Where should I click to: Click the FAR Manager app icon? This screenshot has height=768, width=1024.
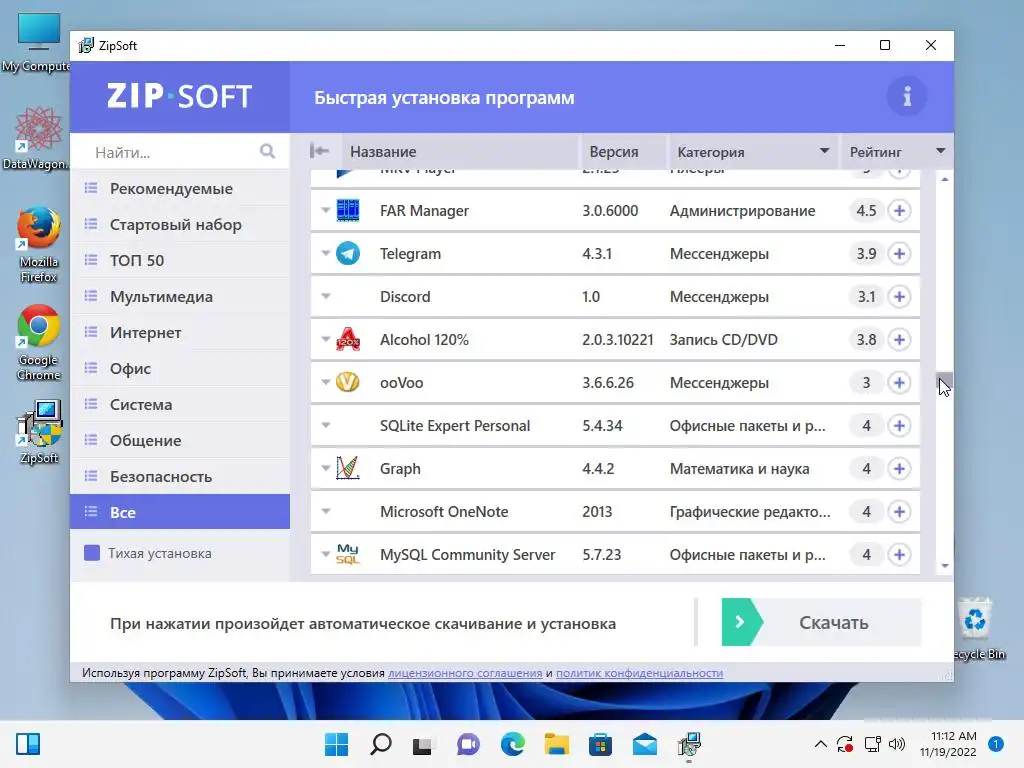[347, 210]
